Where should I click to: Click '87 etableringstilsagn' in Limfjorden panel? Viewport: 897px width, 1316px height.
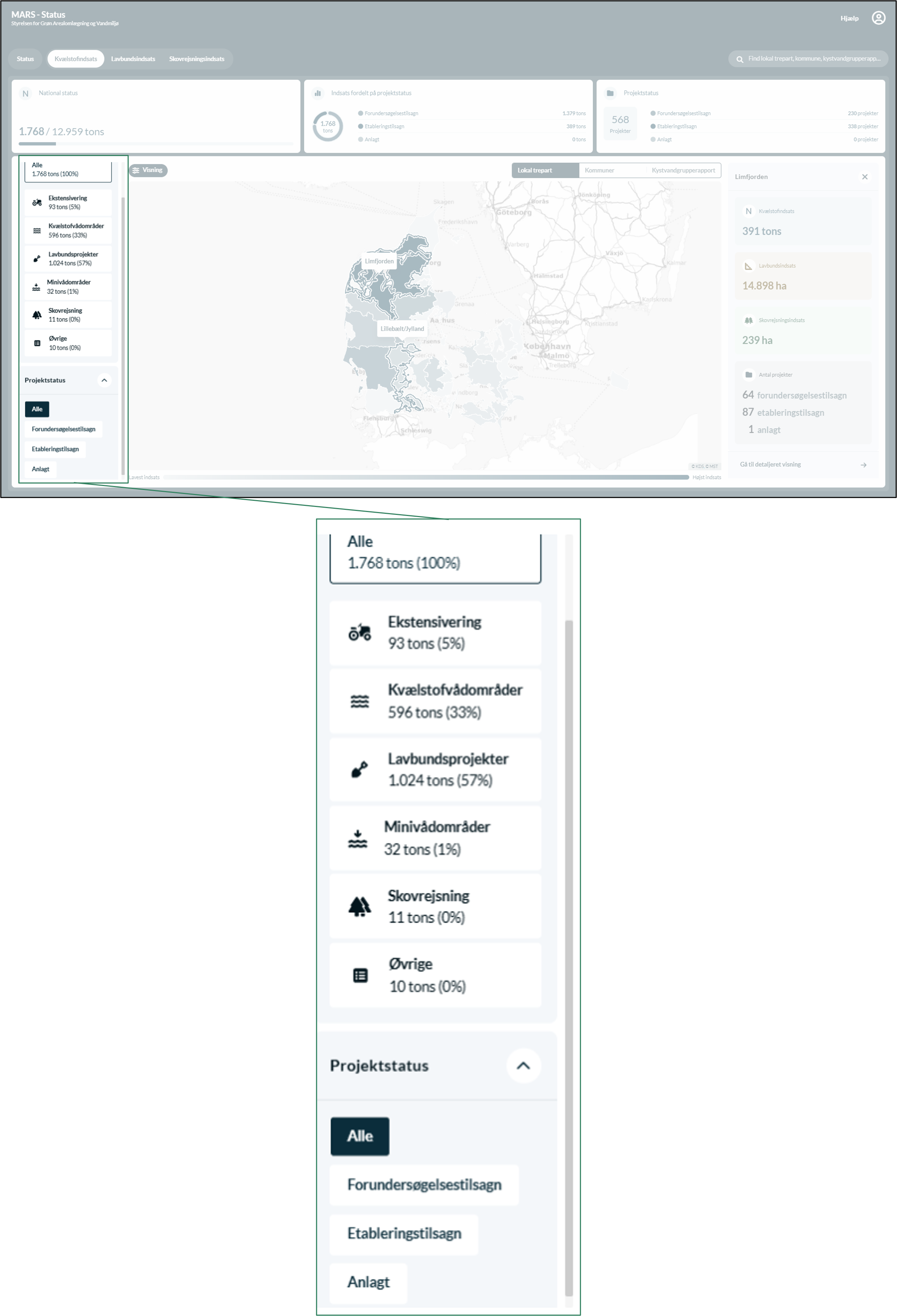783,412
